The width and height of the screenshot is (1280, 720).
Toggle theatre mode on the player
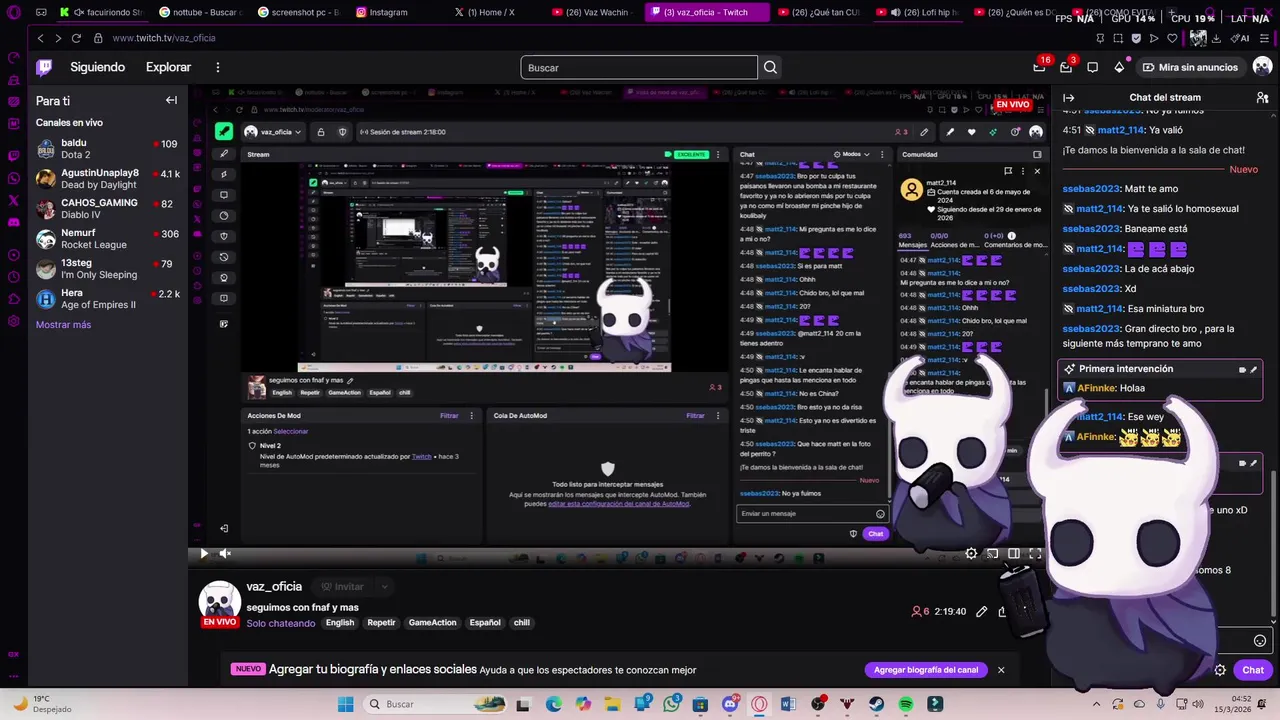(1014, 553)
